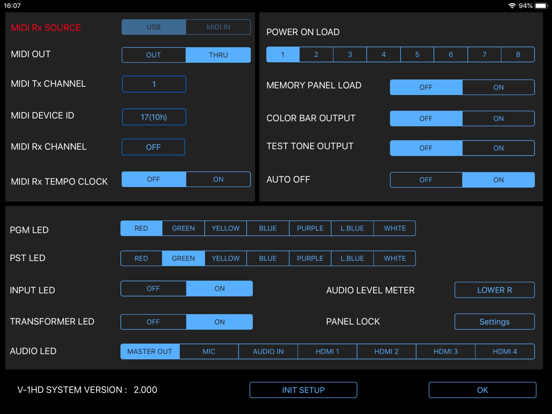Choose L.BLUE for PGM LED
Screen dimensions: 552x414
[x=352, y=228]
